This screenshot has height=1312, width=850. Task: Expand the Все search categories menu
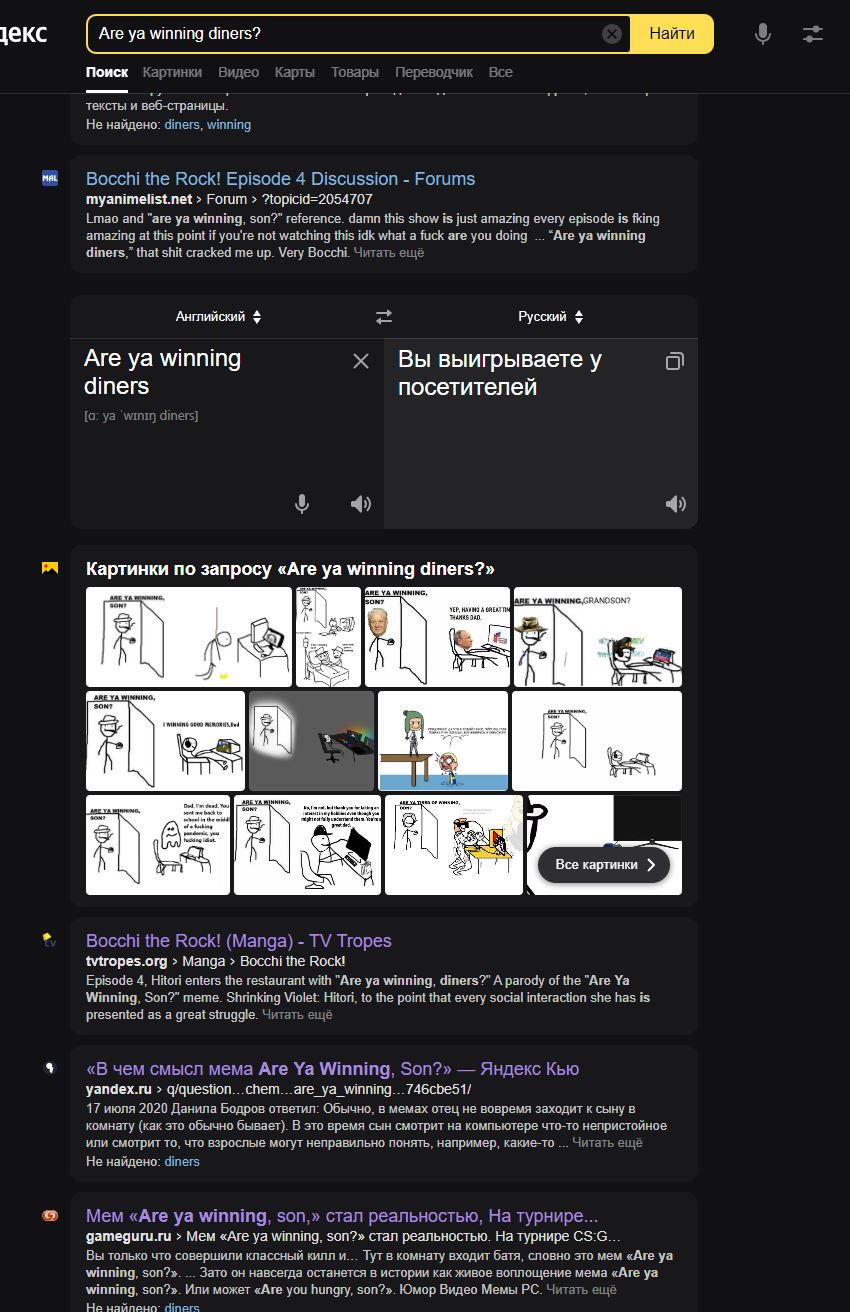501,72
